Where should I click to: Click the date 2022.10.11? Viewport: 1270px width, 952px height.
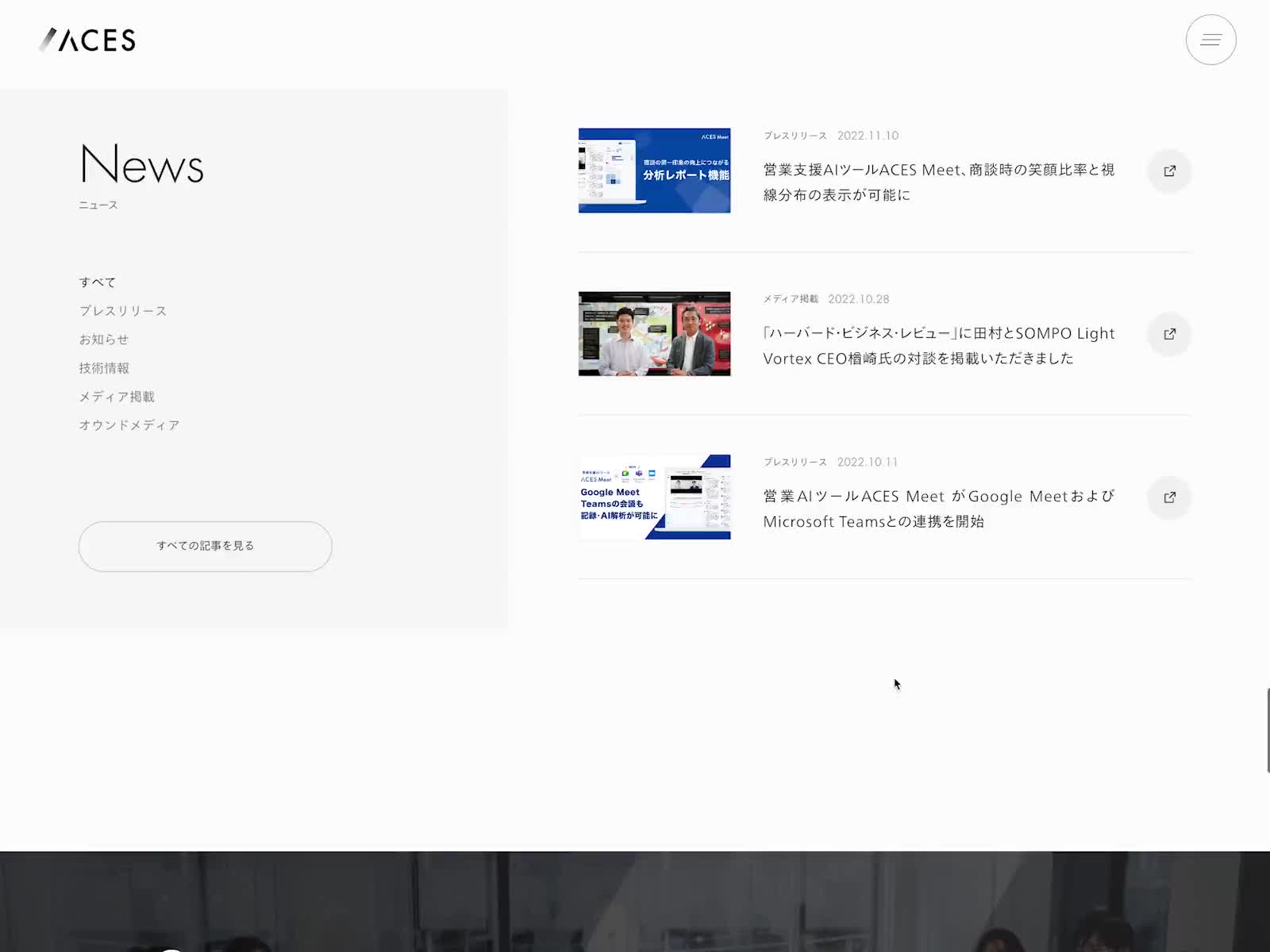pos(868,463)
